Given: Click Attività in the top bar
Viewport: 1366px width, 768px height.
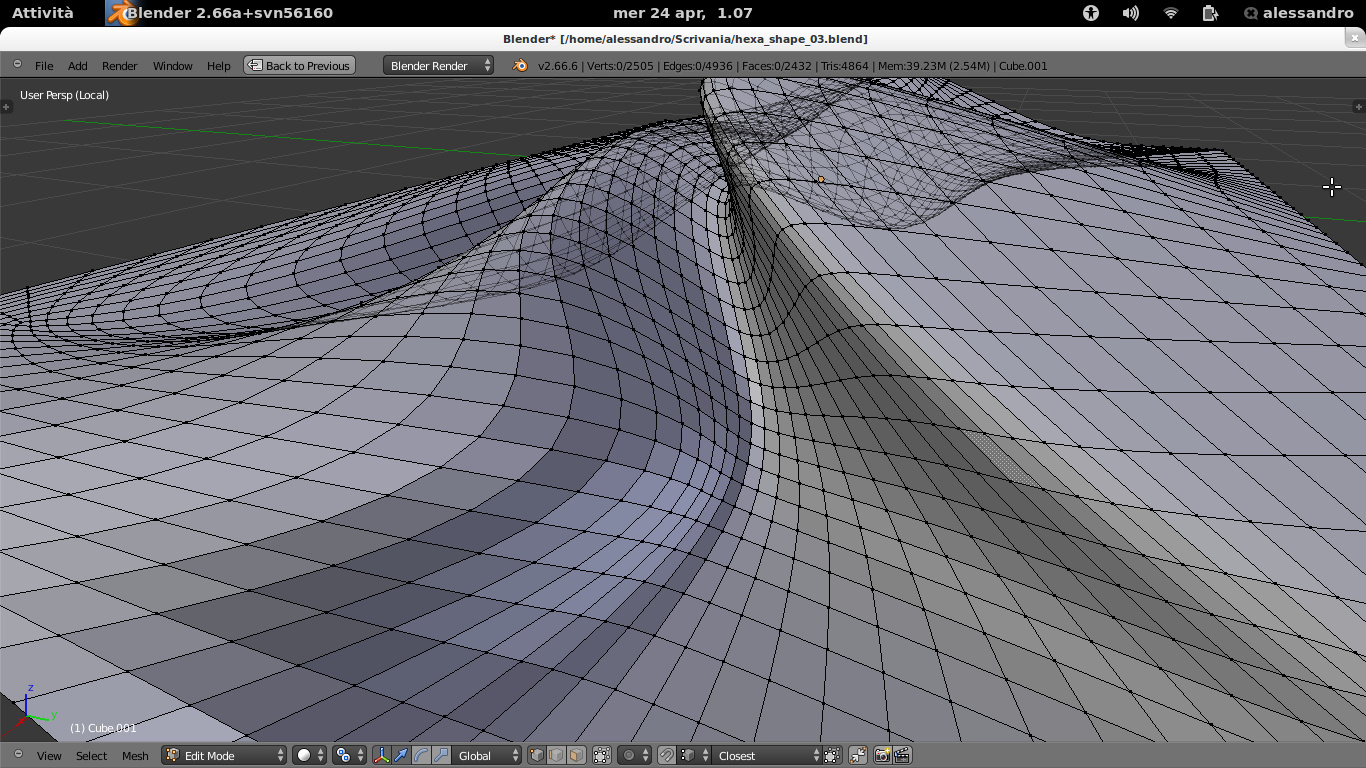Looking at the screenshot, I should point(43,13).
